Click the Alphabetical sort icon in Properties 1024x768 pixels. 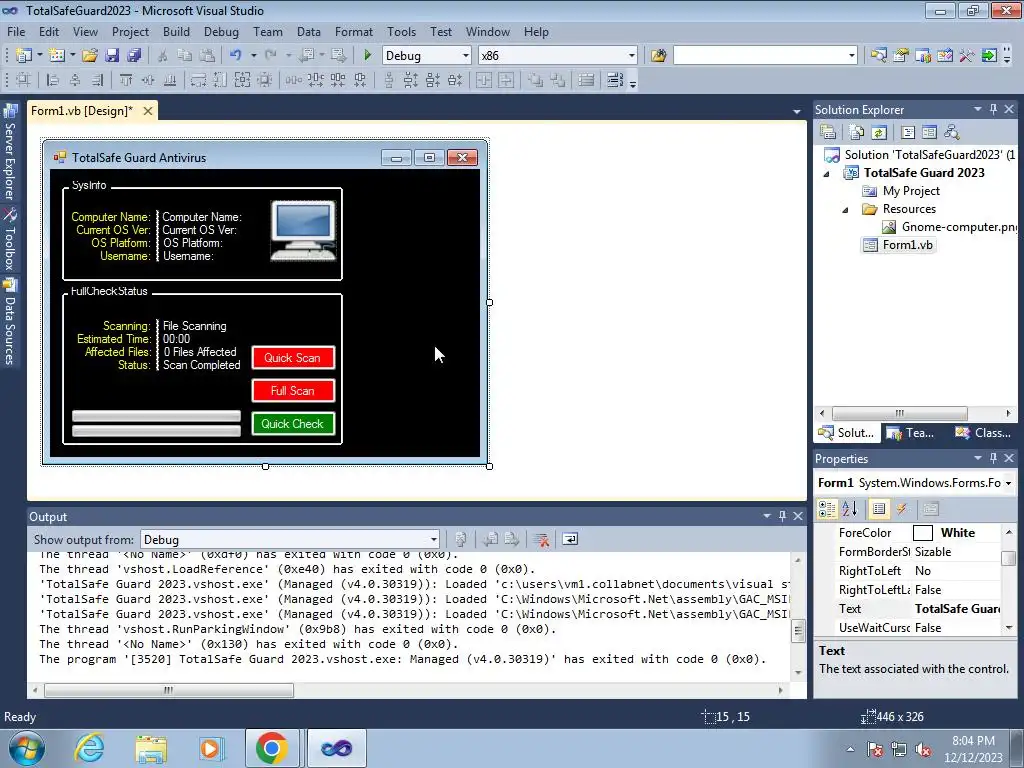click(x=850, y=509)
